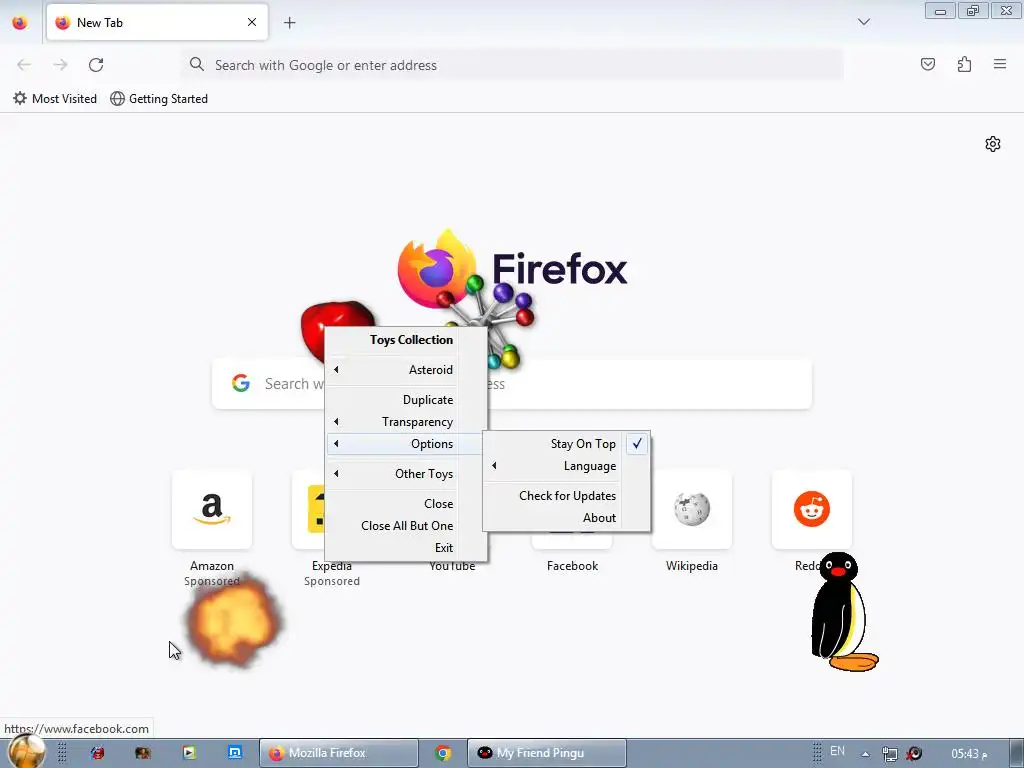This screenshot has height=768, width=1024.
Task: Choose Exit from Toys Collection menu
Action: [x=406, y=548]
